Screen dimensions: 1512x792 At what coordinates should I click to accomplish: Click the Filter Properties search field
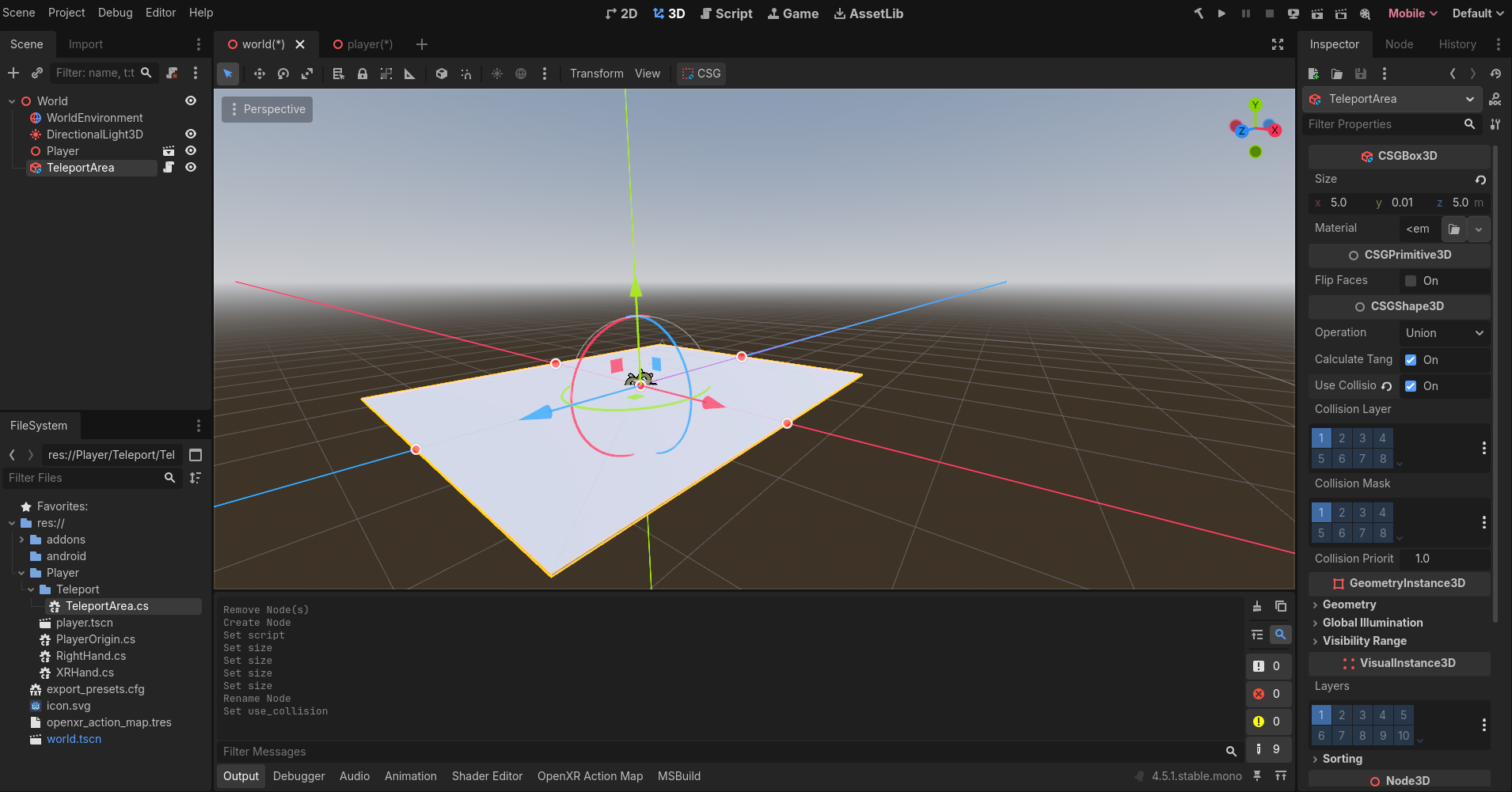tap(1381, 124)
